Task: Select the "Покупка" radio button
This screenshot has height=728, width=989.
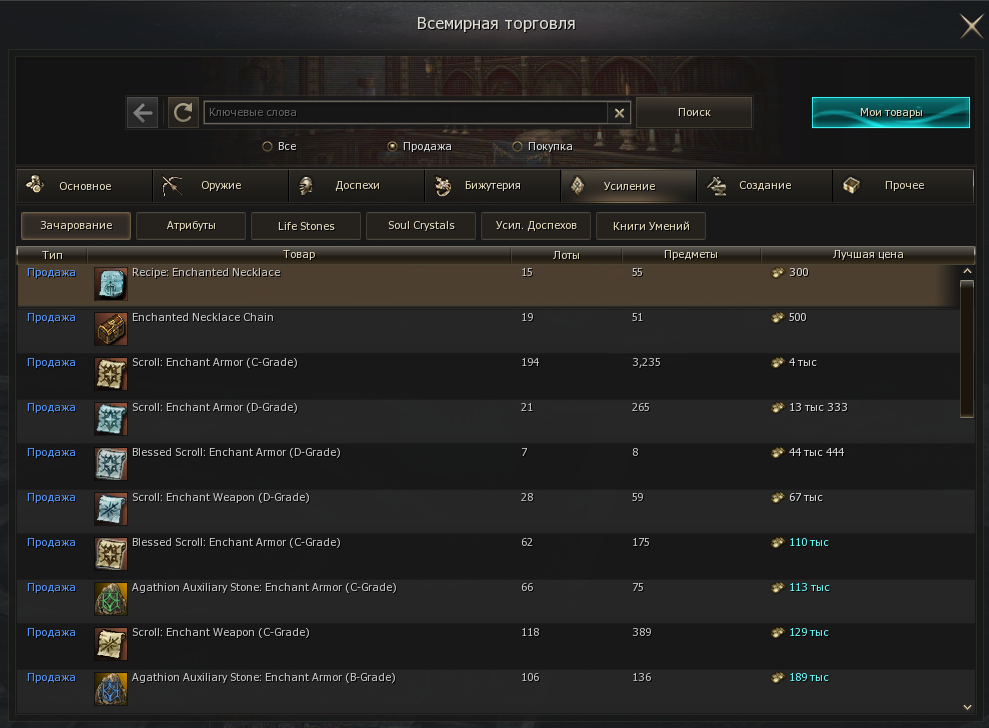Action: pyautogui.click(x=517, y=147)
